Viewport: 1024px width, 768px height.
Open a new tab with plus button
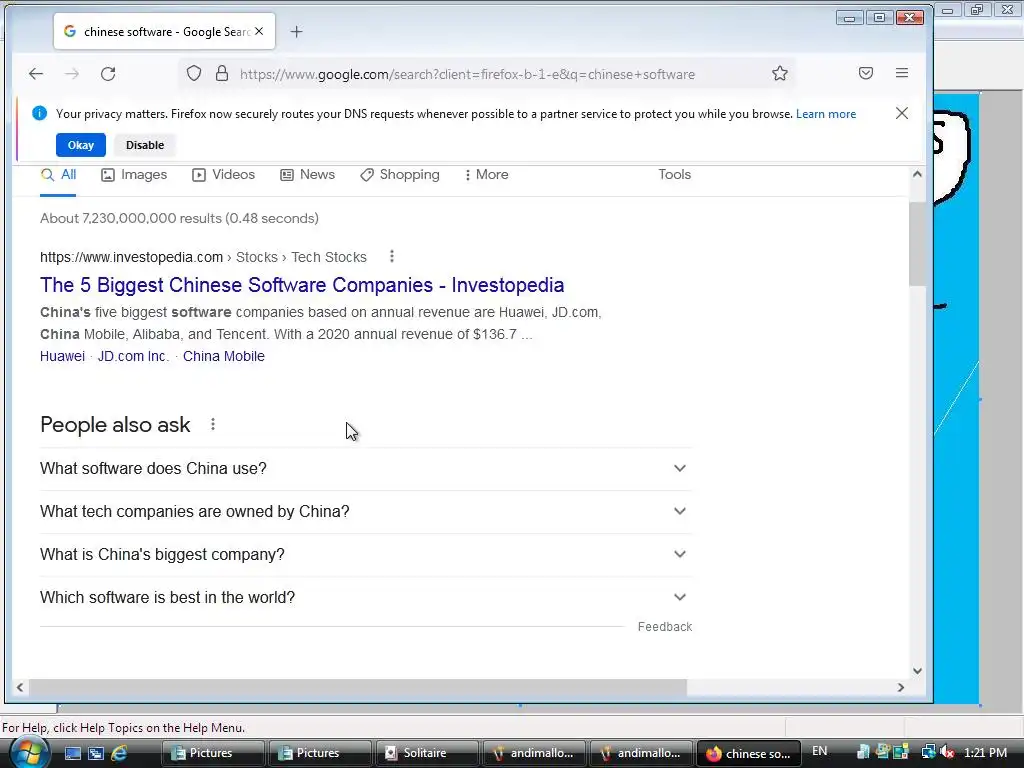296,31
